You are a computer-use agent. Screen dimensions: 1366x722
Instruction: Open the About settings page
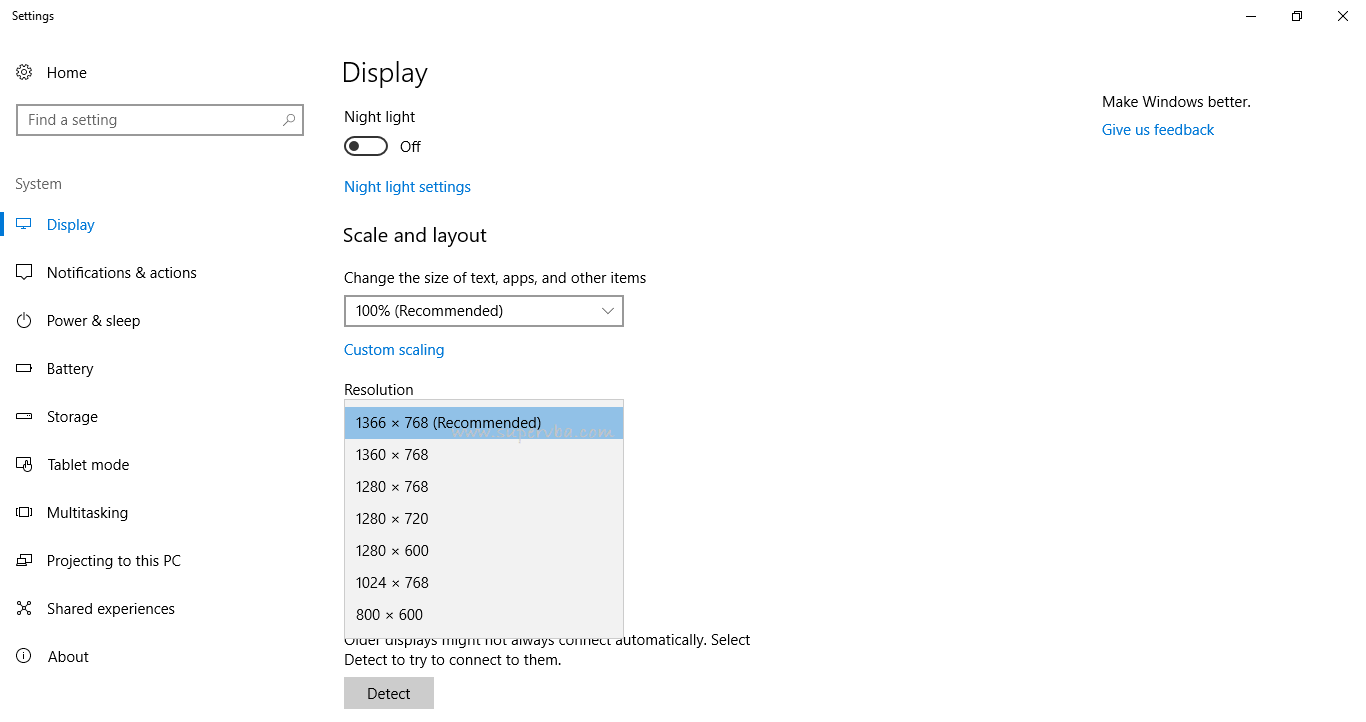point(68,657)
